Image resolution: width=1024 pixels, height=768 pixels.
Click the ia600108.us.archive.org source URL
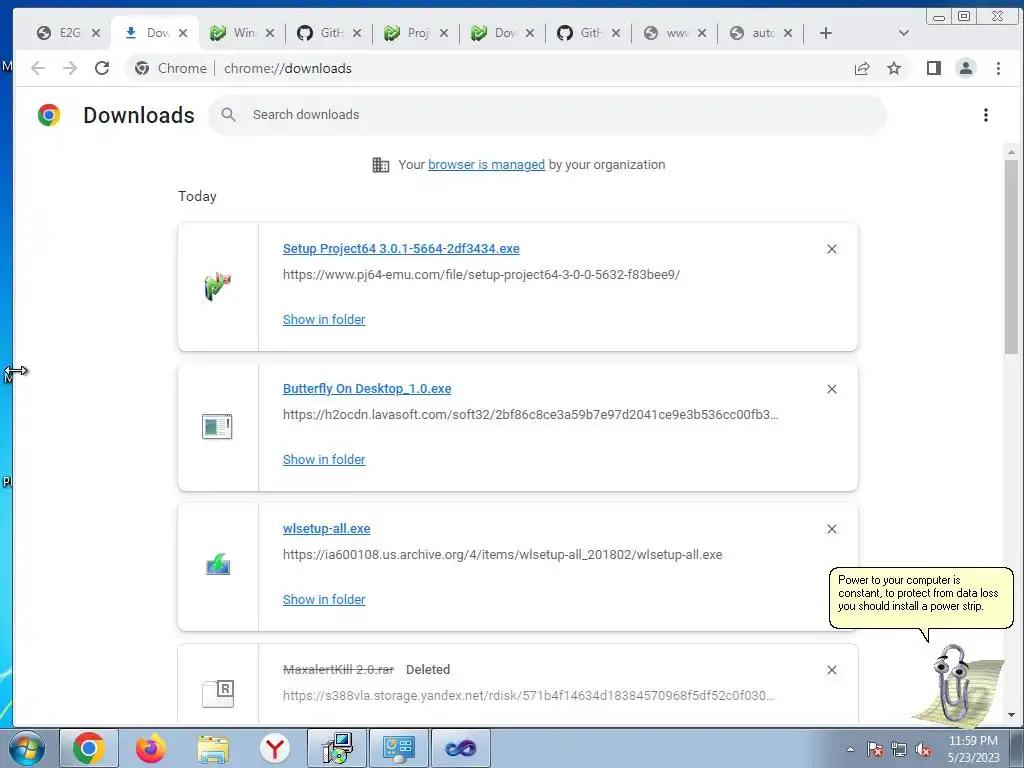coord(502,554)
